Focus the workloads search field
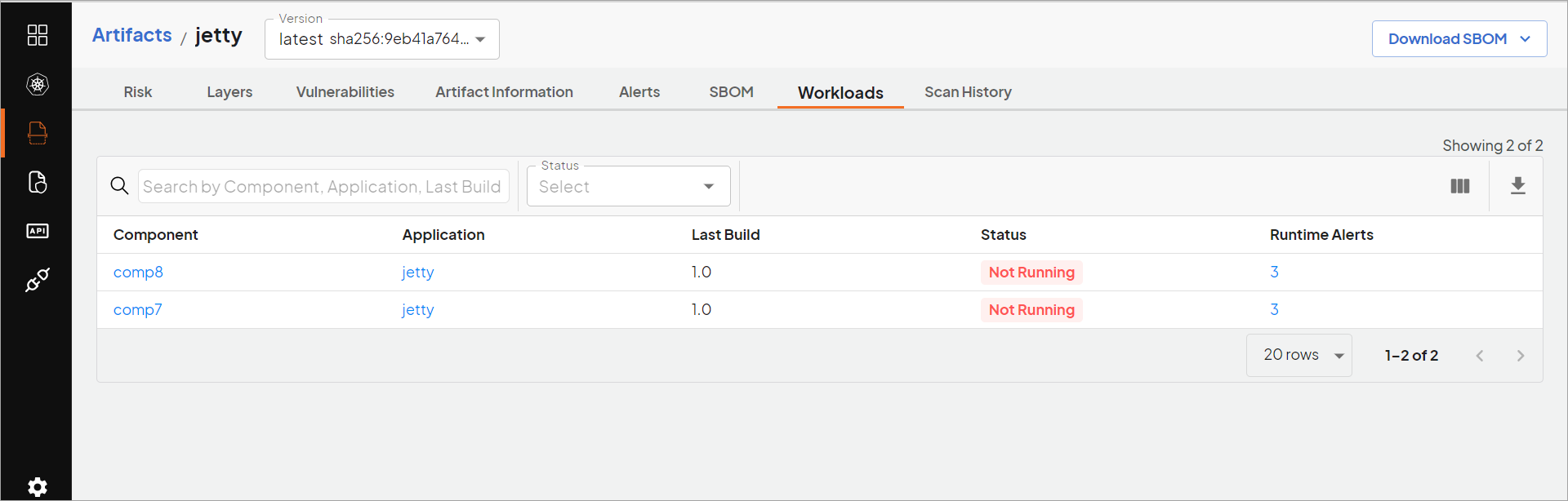 (x=323, y=186)
